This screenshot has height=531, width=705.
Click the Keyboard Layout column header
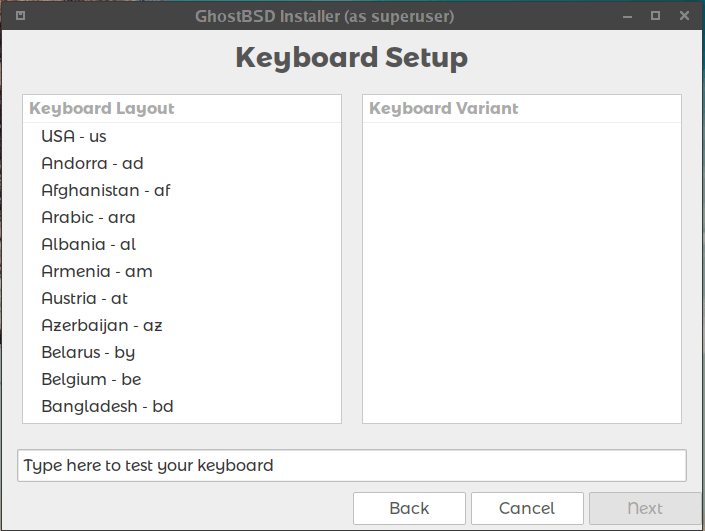coord(182,108)
